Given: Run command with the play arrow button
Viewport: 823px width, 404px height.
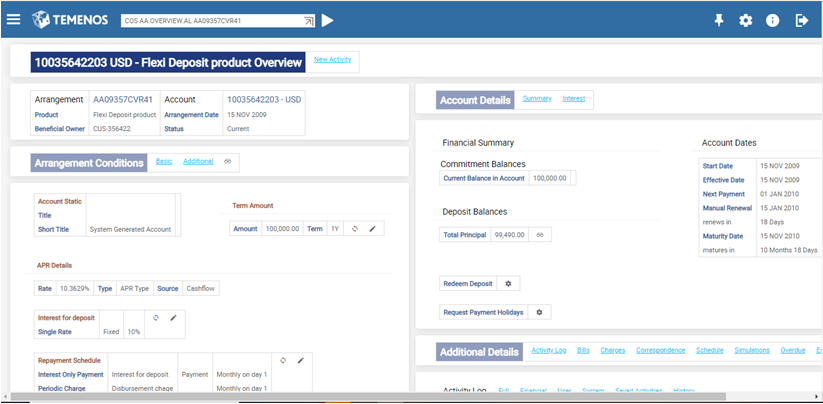Looking at the screenshot, I should (328, 20).
